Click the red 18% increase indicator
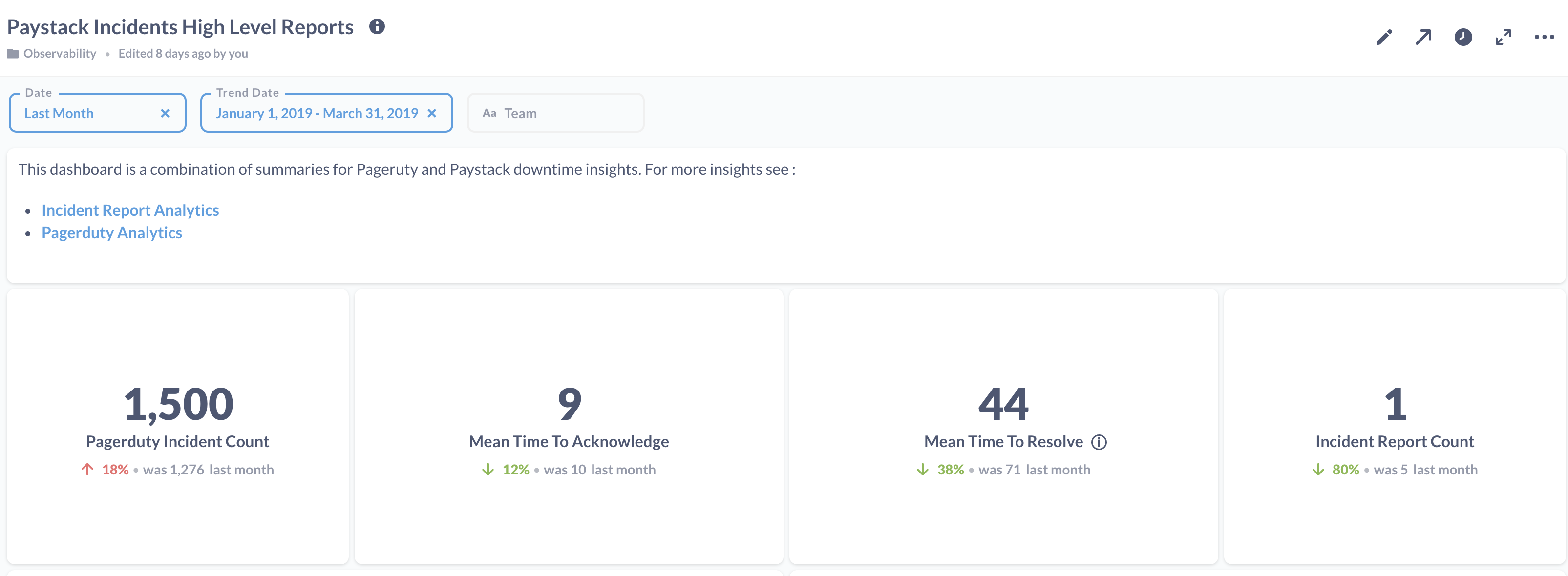This screenshot has height=576, width=1568. click(106, 470)
